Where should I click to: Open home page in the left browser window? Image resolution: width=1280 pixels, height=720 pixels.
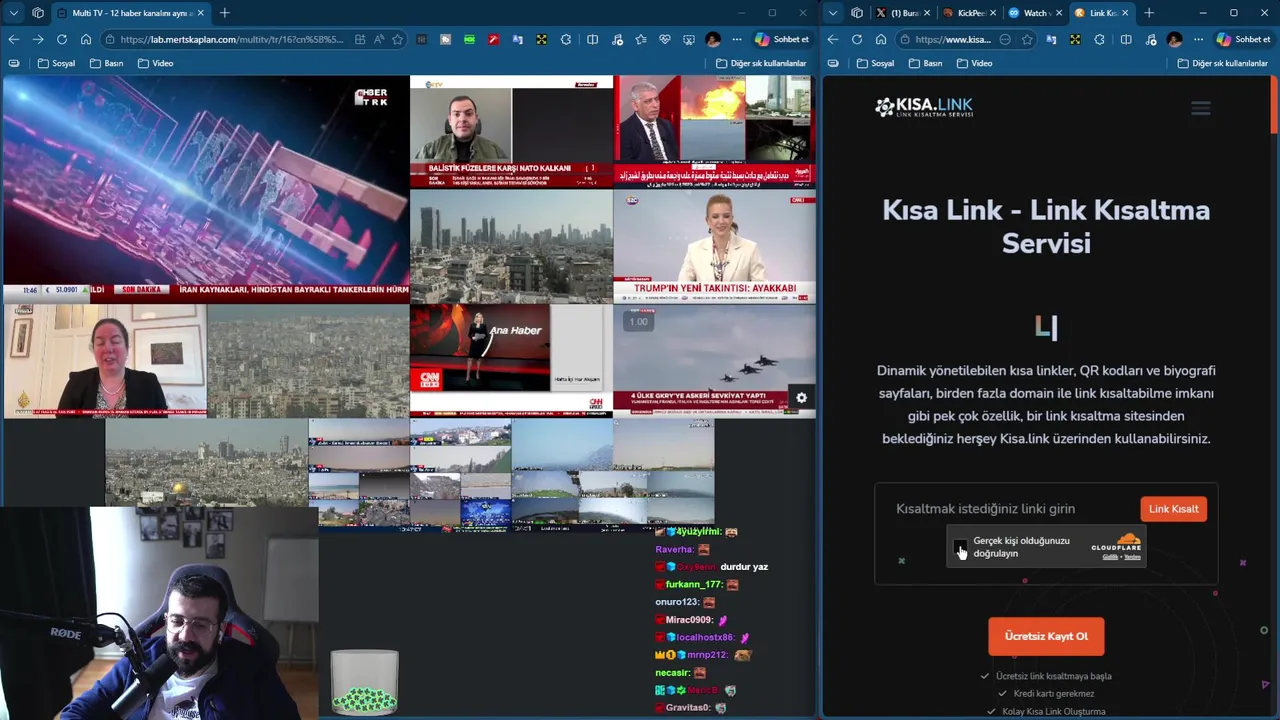pos(86,39)
